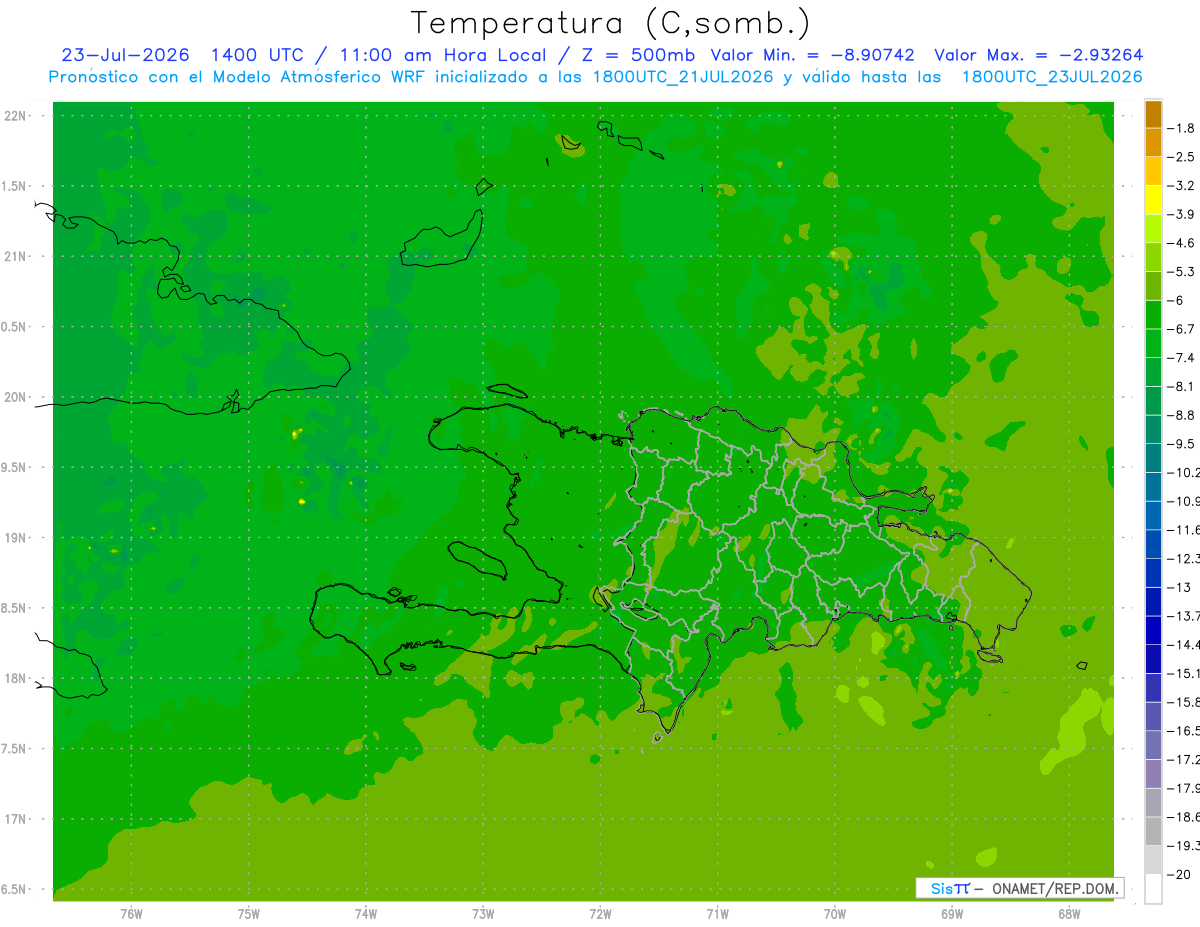This screenshot has width=1200, height=927.
Task: Pick the teal swatch between -8.8 and -9.5
Action: click(x=1153, y=429)
